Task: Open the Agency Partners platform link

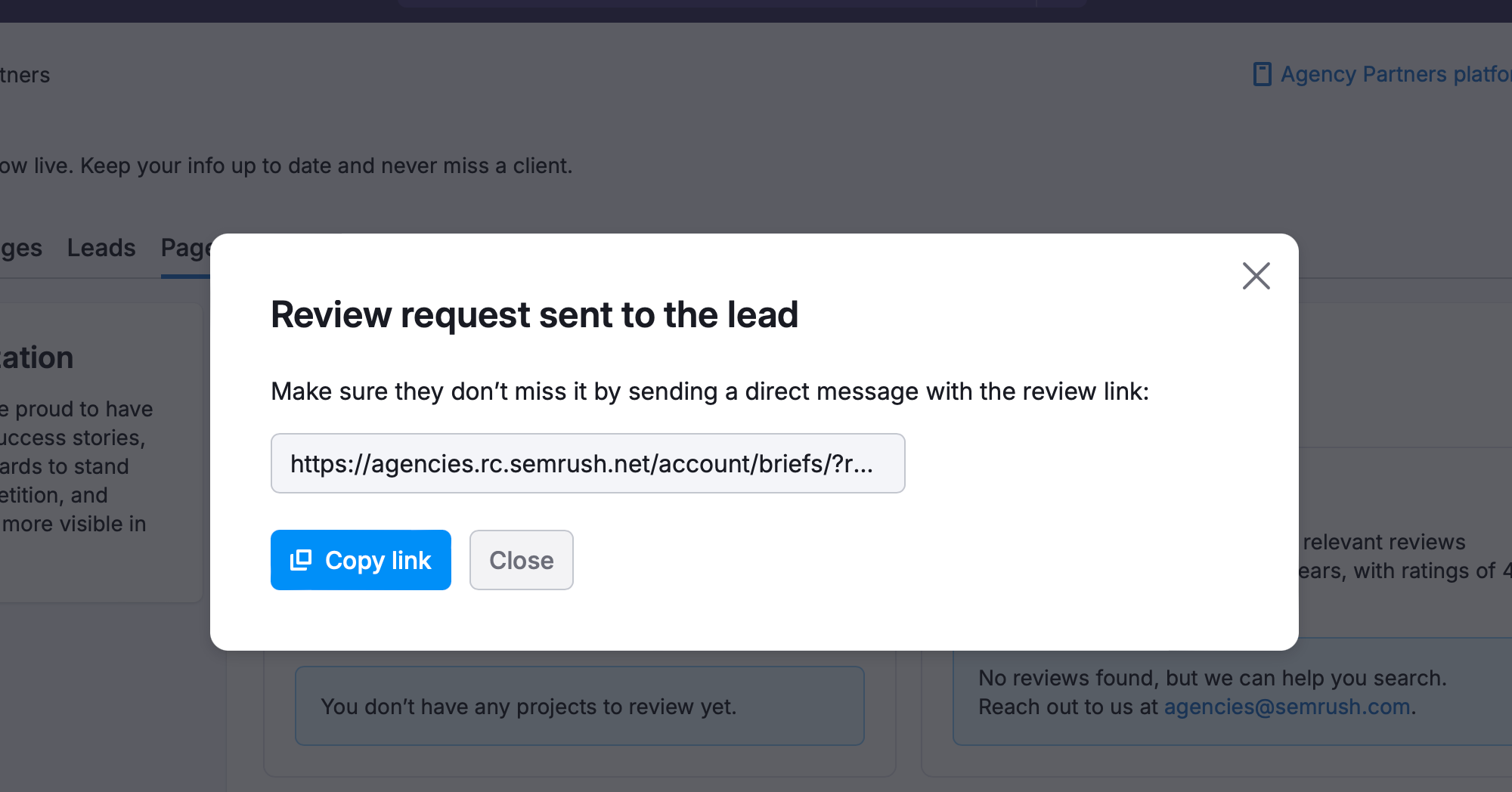Action: coord(1395,74)
